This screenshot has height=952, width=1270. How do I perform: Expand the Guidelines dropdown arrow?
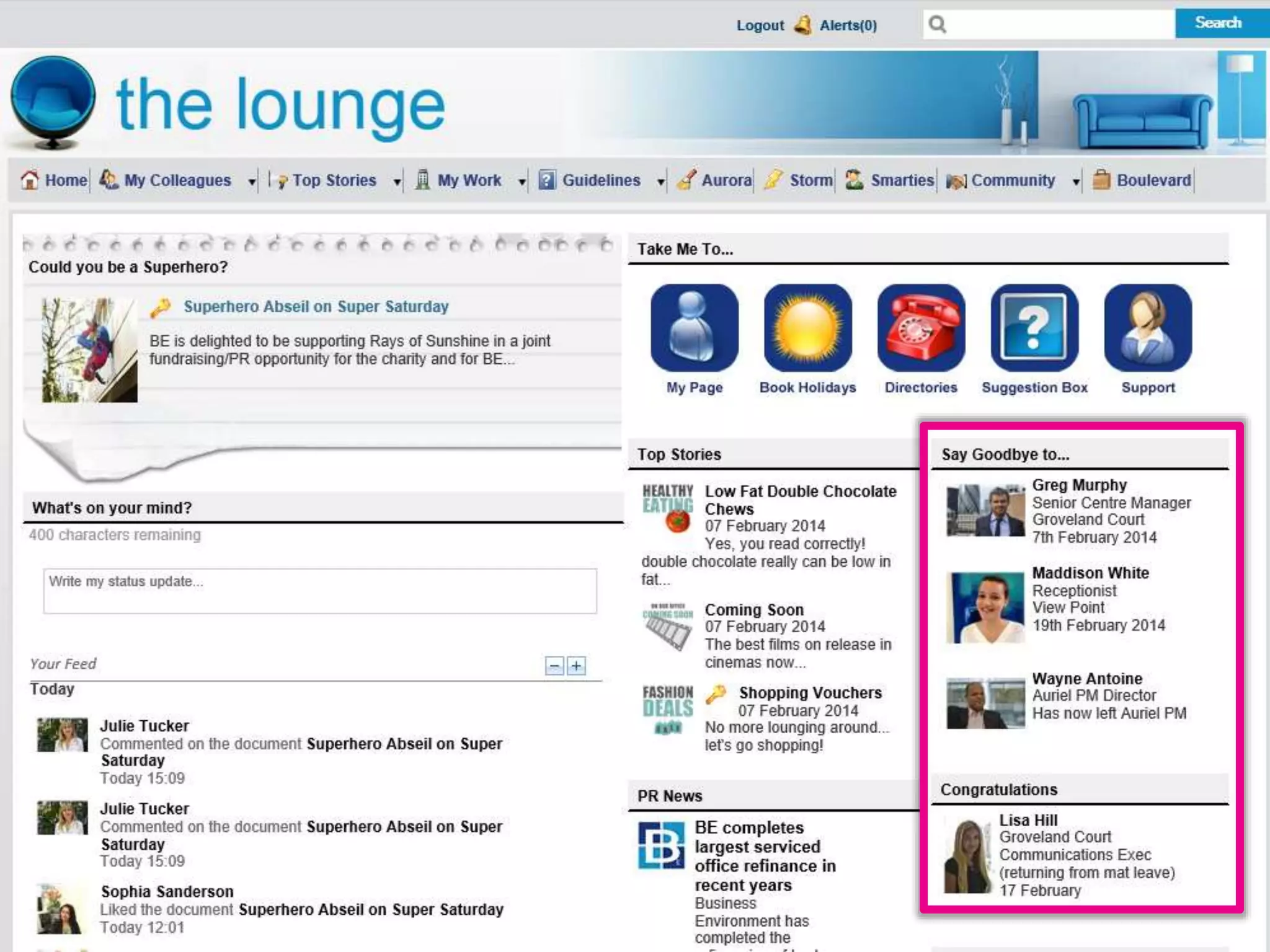coord(661,182)
